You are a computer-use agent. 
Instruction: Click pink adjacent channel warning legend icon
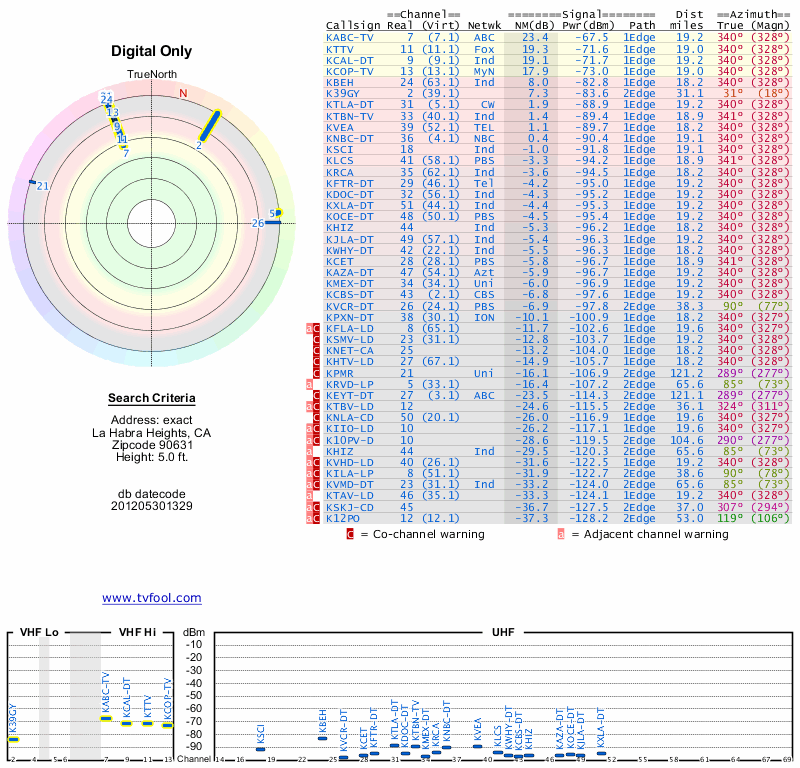click(x=561, y=534)
